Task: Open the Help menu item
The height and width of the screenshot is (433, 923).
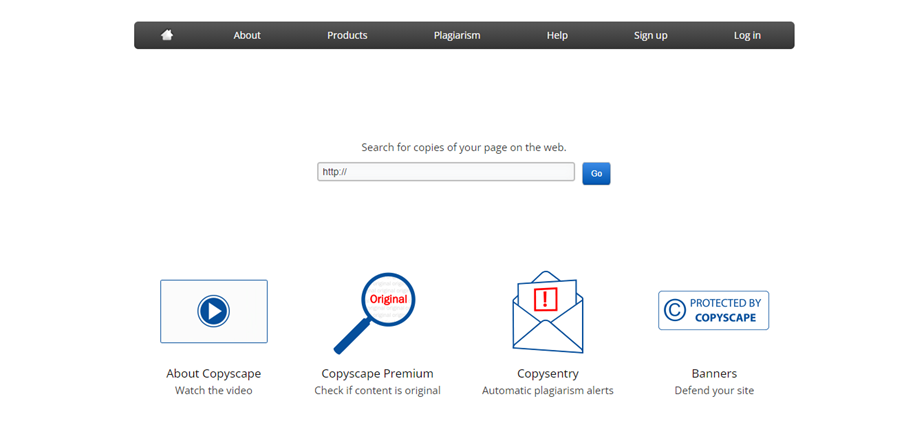Action: (557, 35)
